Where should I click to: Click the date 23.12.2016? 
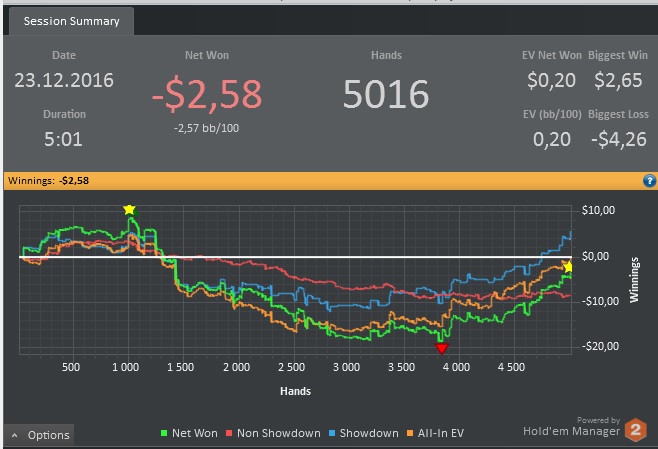tap(64, 80)
